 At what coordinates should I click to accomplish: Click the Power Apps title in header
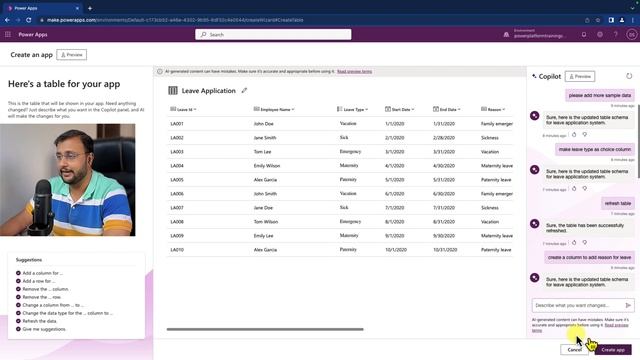[x=33, y=35]
